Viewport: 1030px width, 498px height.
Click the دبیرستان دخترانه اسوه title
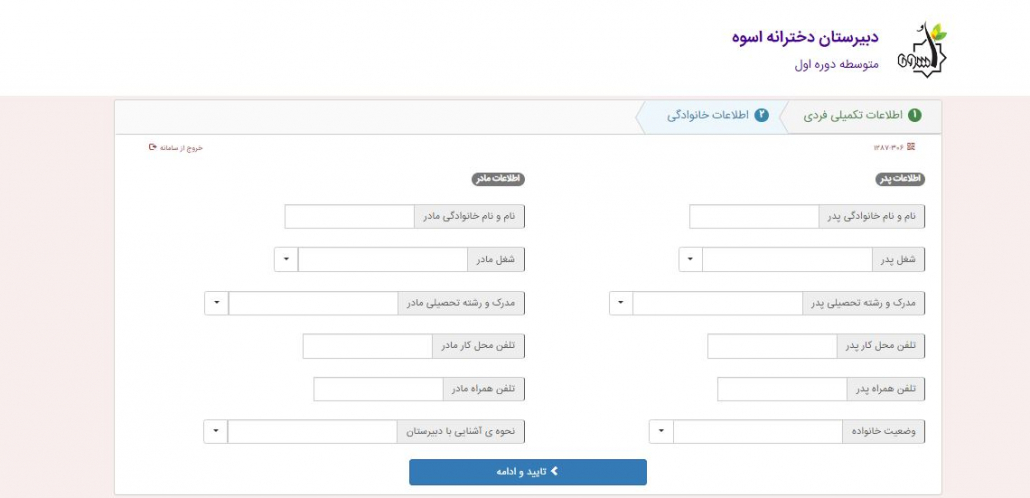point(805,37)
